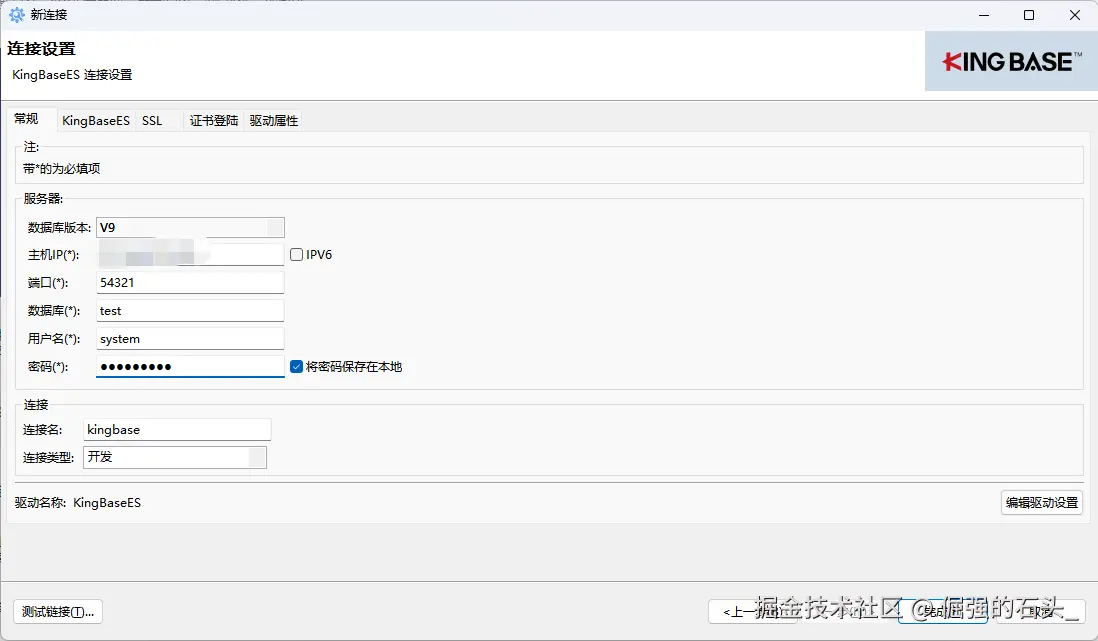The image size is (1098, 641).
Task: Click the 带*的为必填项 note text
Action: [62, 168]
